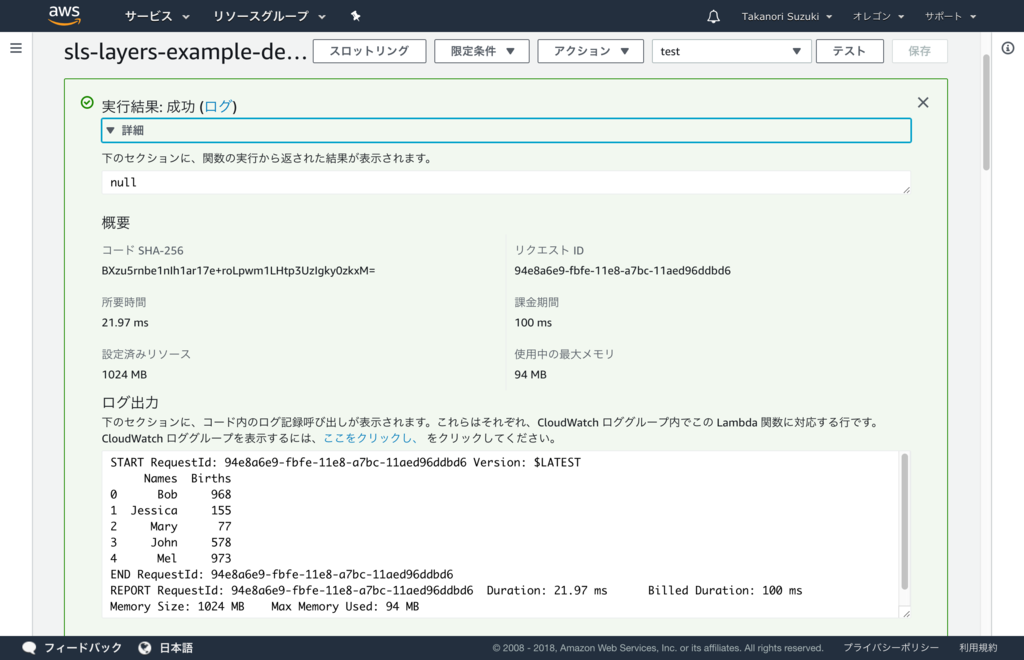Click the log output resize handle
This screenshot has height=660, width=1024.
pos(906,613)
